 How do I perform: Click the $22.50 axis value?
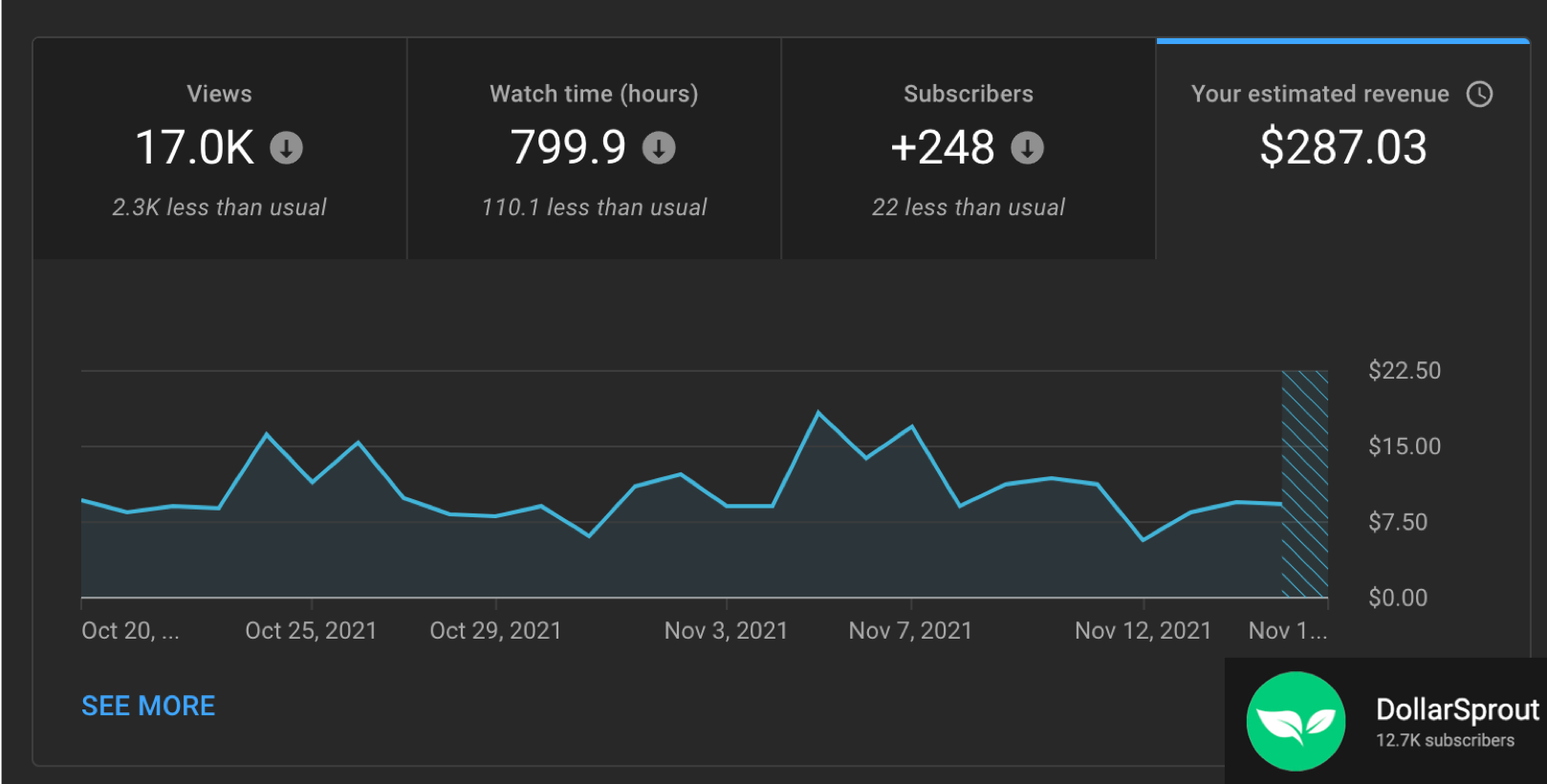click(x=1405, y=371)
